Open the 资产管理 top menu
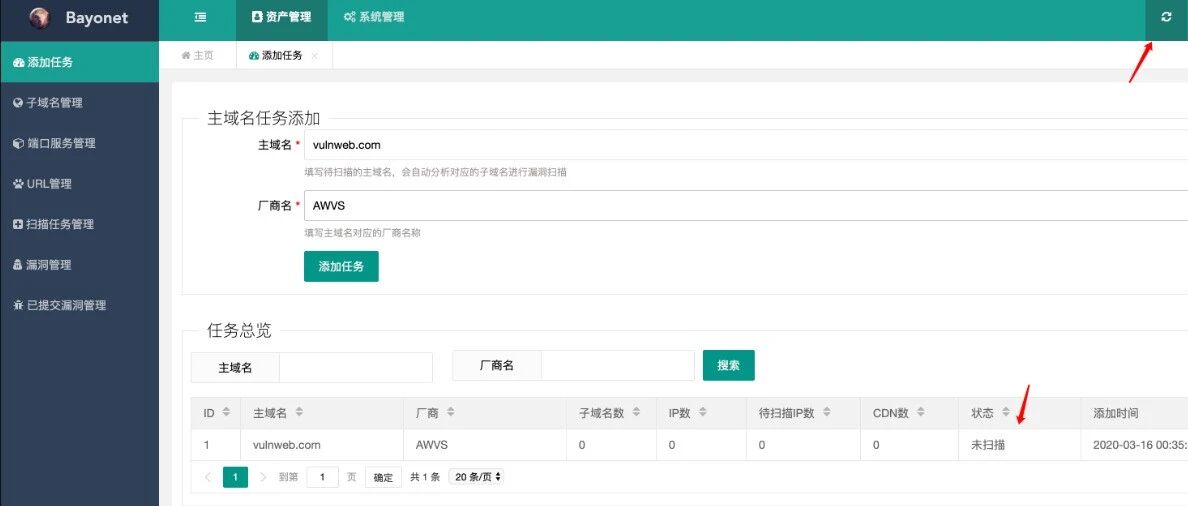Image resolution: width=1188 pixels, height=506 pixels. click(x=281, y=17)
